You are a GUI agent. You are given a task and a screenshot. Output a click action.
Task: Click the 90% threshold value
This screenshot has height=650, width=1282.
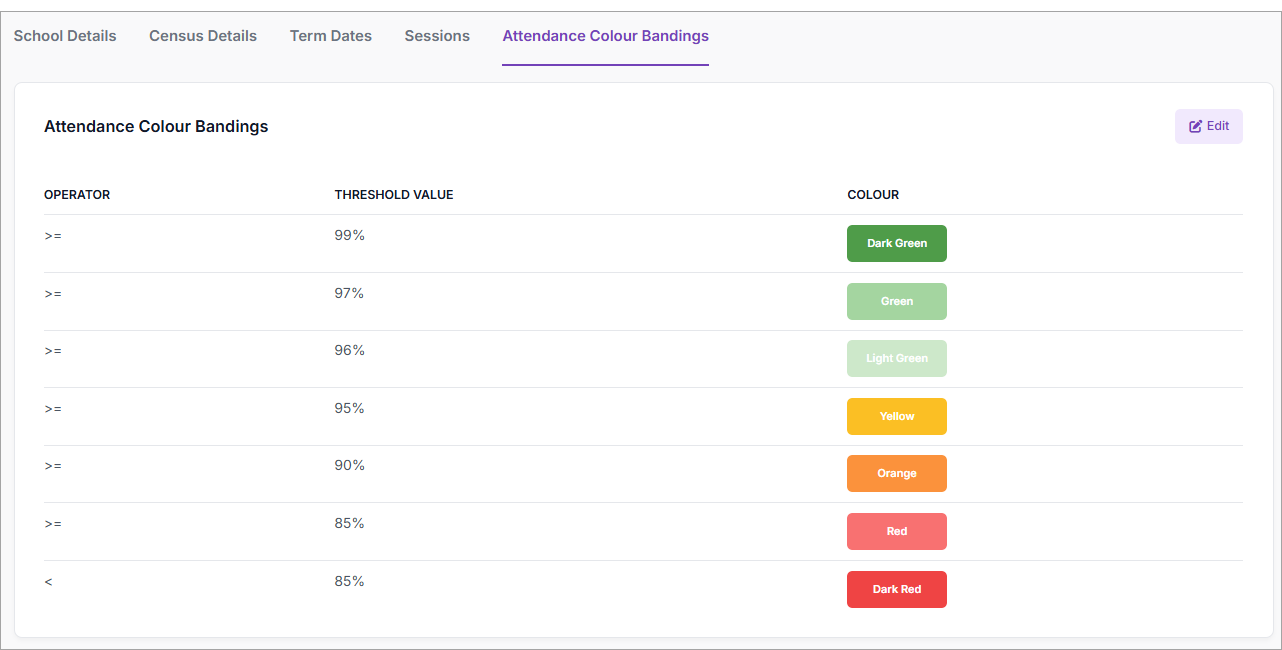(349, 465)
